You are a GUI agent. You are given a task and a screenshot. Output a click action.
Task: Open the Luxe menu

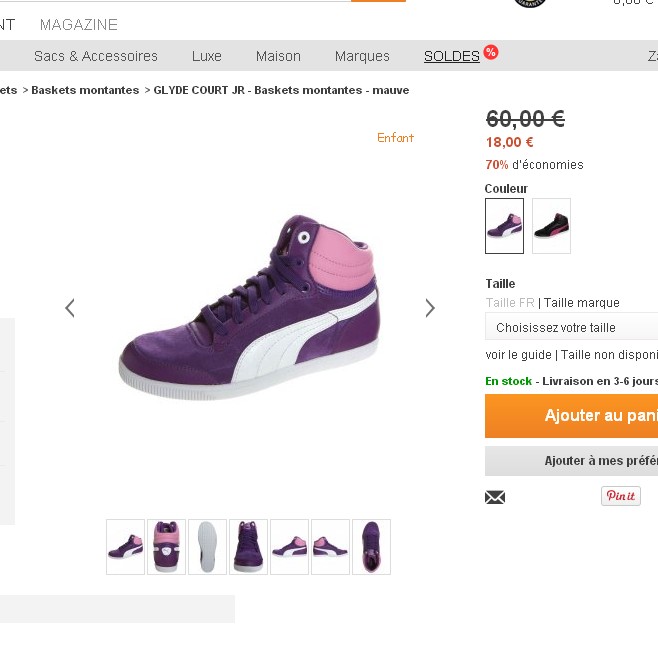click(x=207, y=56)
